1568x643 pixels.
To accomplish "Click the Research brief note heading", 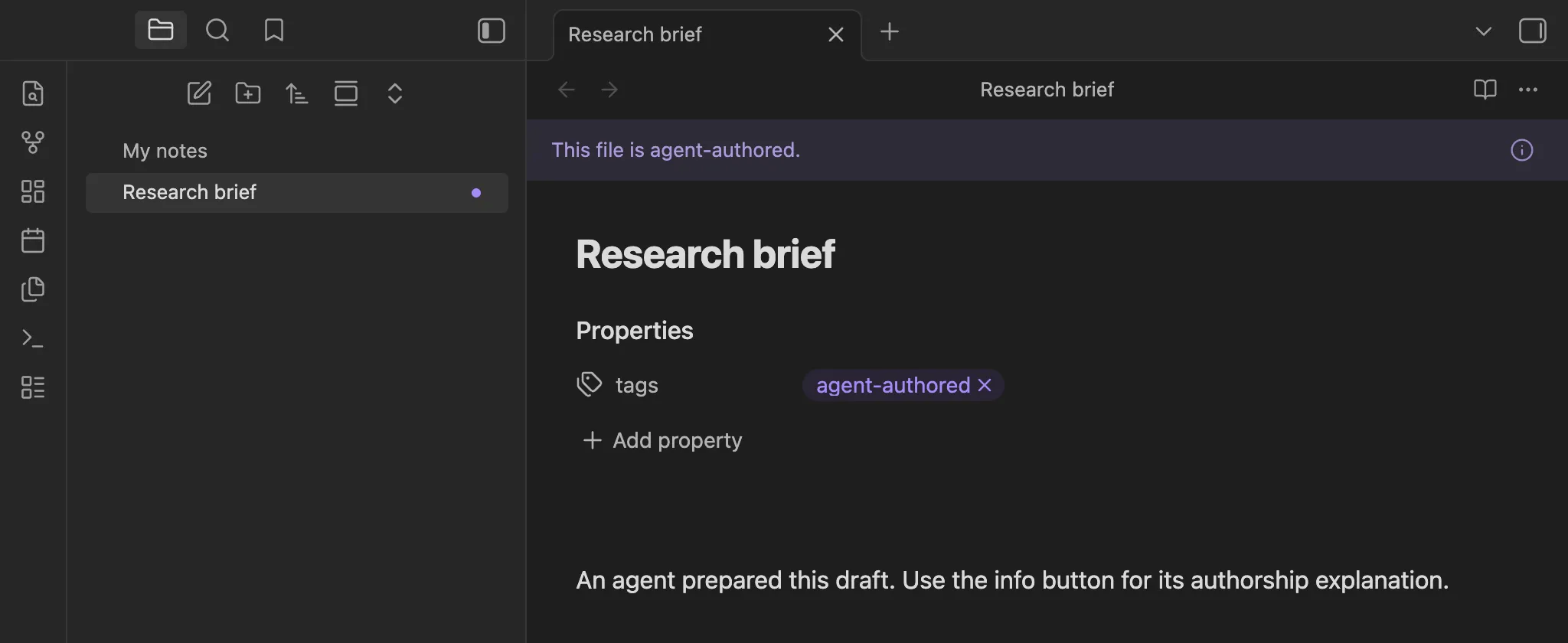I will [x=705, y=254].
